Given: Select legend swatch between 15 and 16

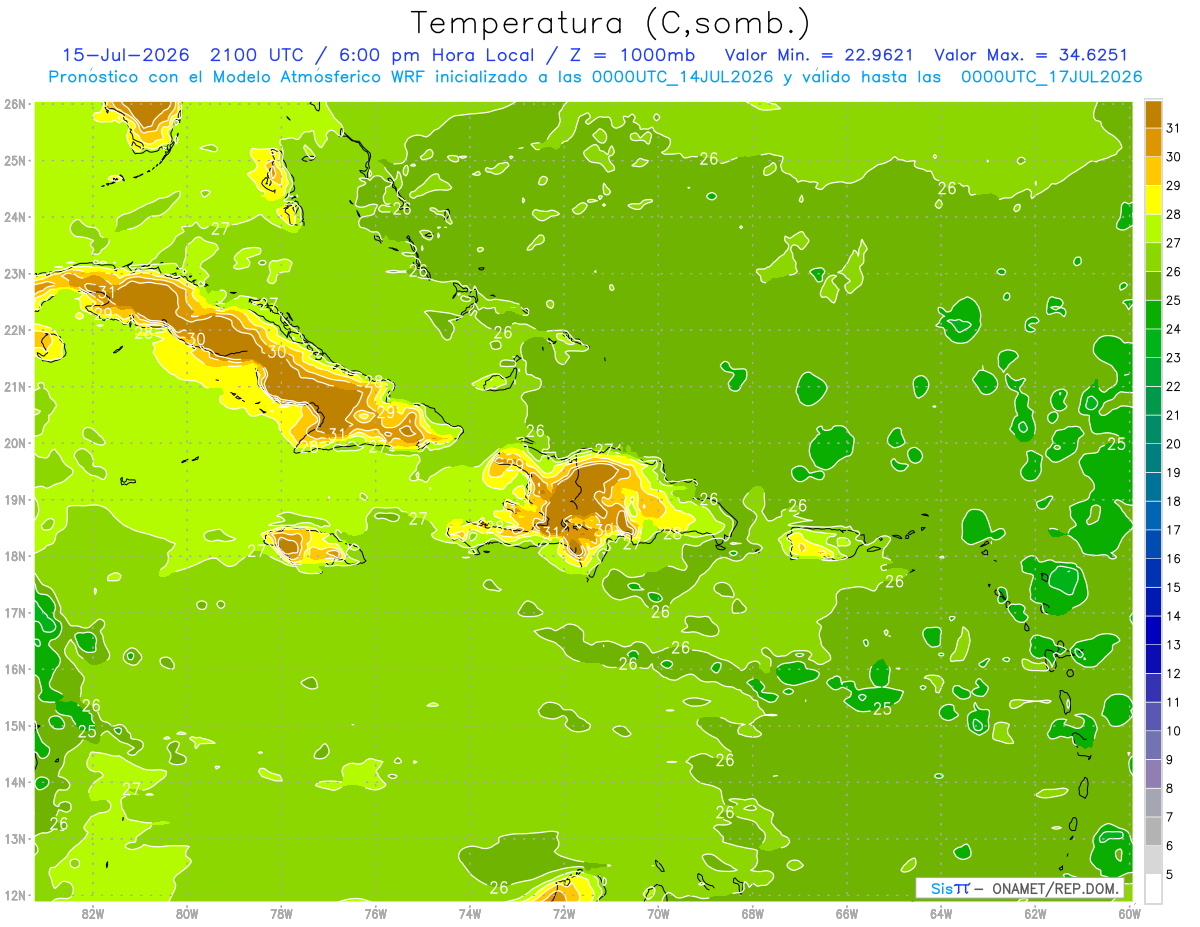Looking at the screenshot, I should pyautogui.click(x=1153, y=573).
